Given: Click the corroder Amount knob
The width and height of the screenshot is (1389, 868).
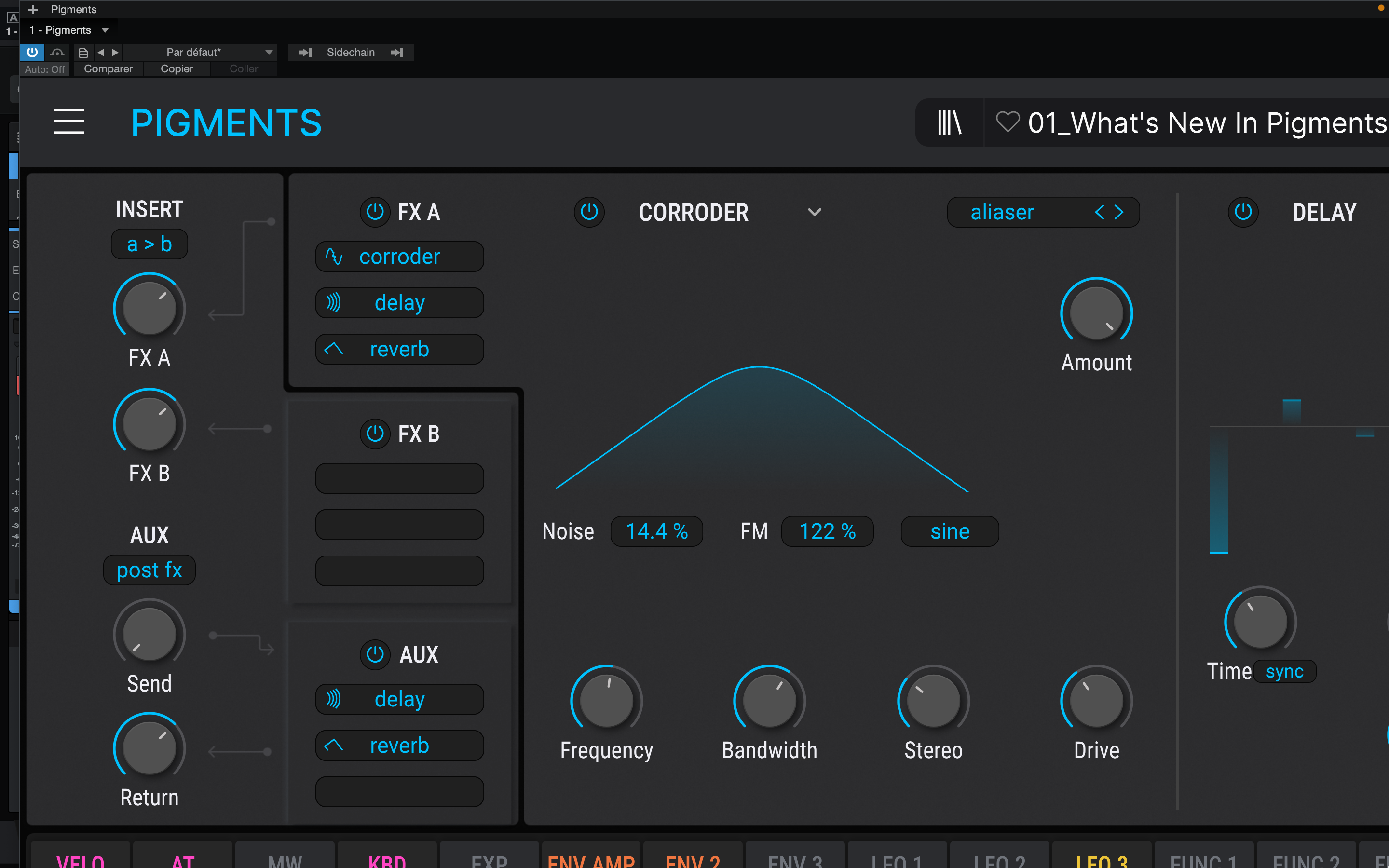Looking at the screenshot, I should [1096, 313].
